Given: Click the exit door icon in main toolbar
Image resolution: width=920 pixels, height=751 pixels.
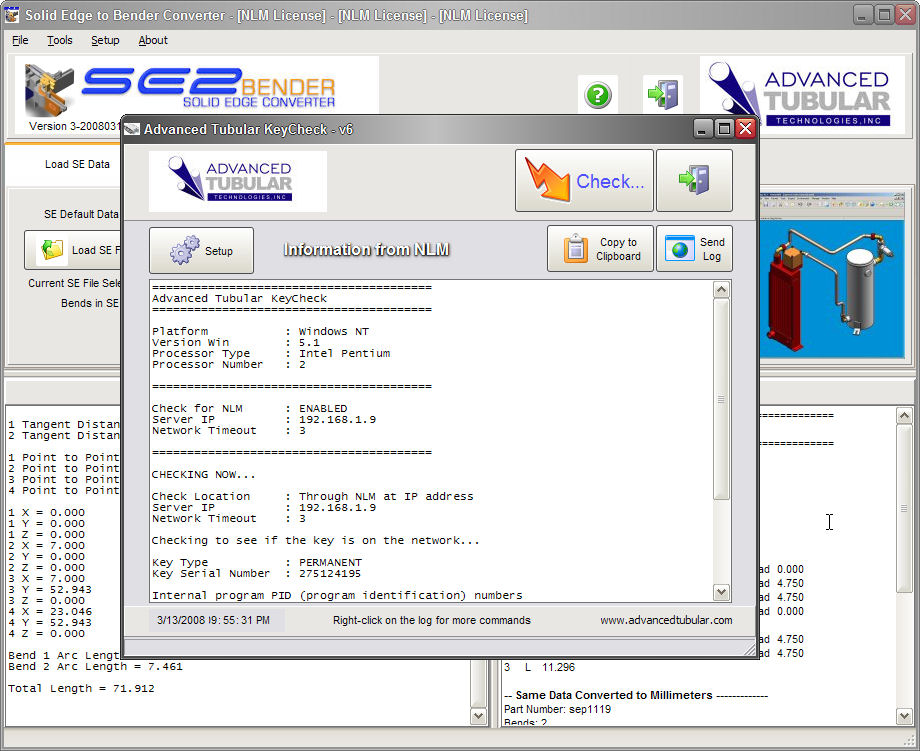Looking at the screenshot, I should (662, 96).
